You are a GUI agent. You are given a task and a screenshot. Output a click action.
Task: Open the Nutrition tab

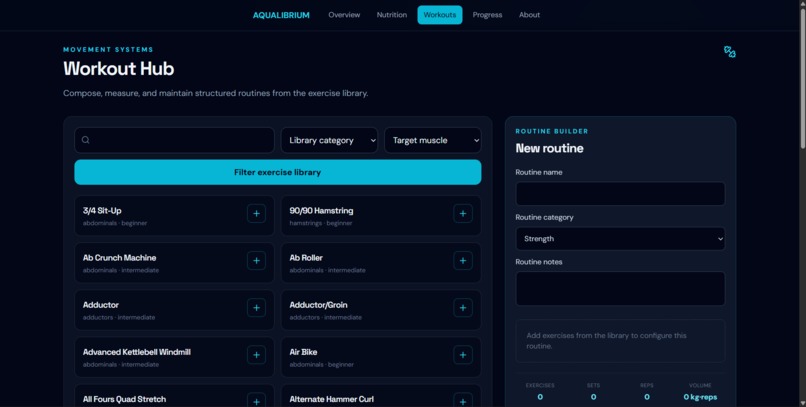click(392, 15)
